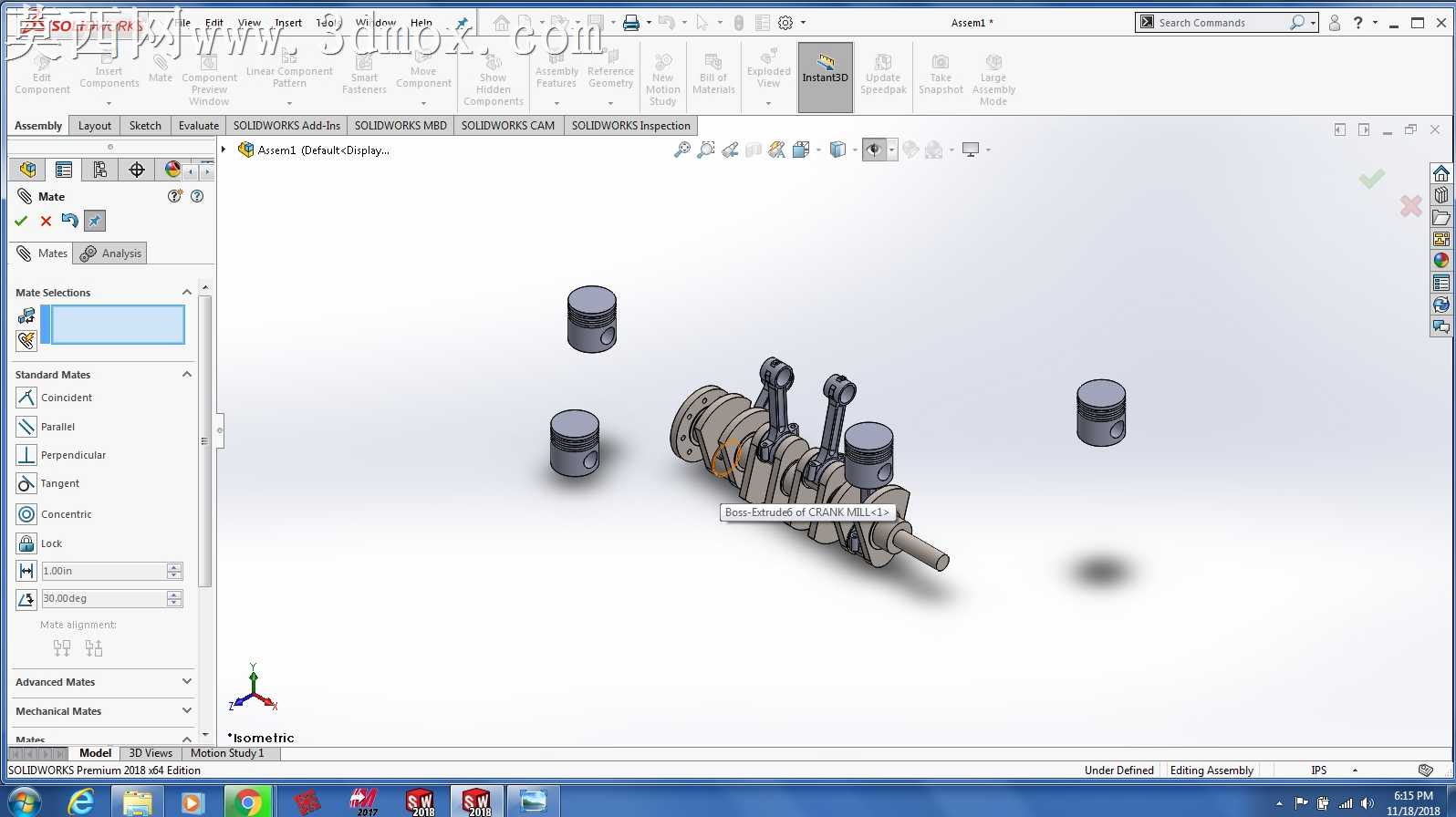Open the View Settings dropdown arrow
1456x817 pixels.
click(988, 150)
